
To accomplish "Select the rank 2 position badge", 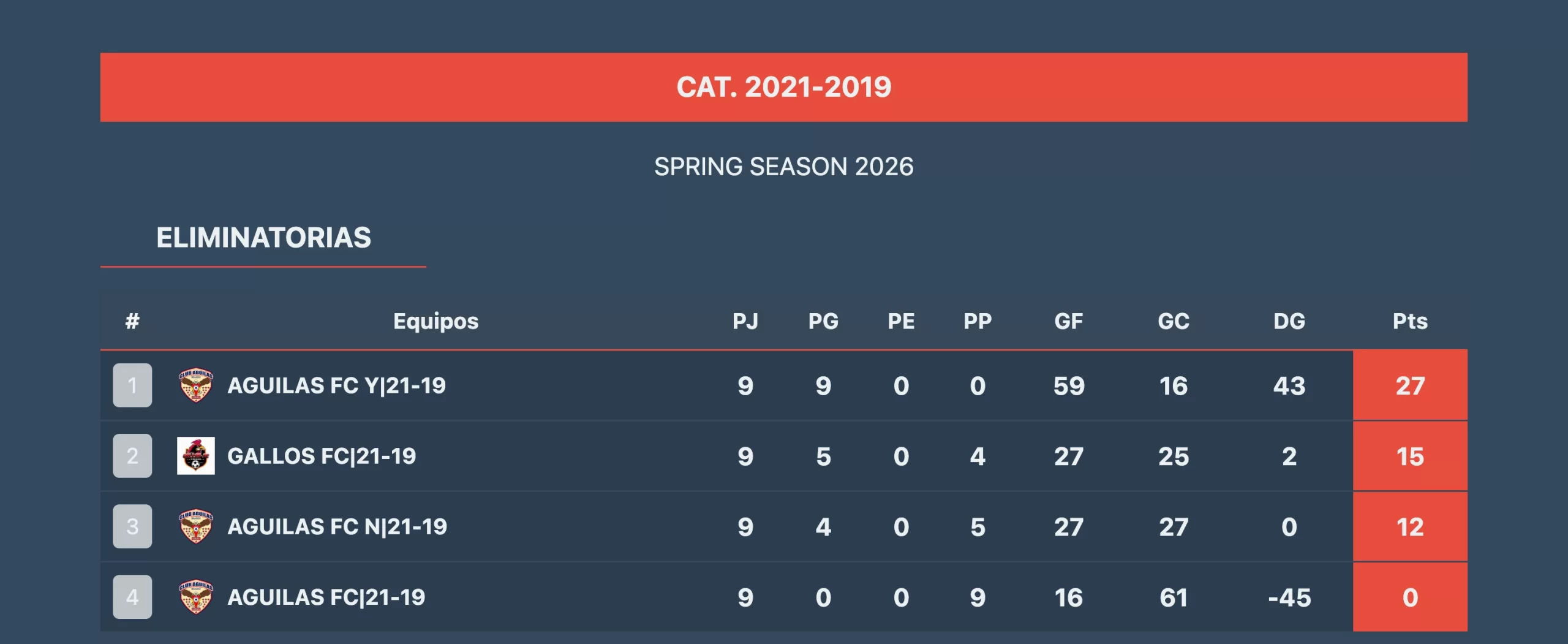I will click(132, 456).
